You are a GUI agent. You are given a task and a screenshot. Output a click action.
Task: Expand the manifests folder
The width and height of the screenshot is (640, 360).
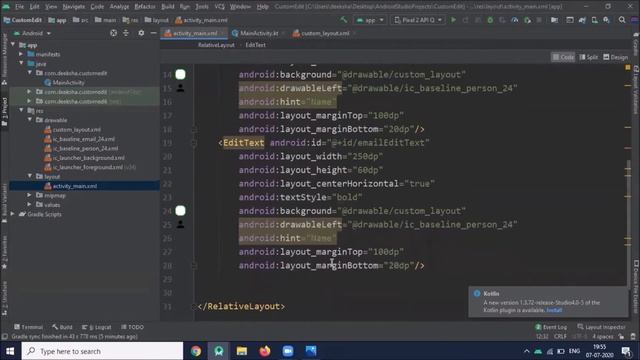click(21, 54)
